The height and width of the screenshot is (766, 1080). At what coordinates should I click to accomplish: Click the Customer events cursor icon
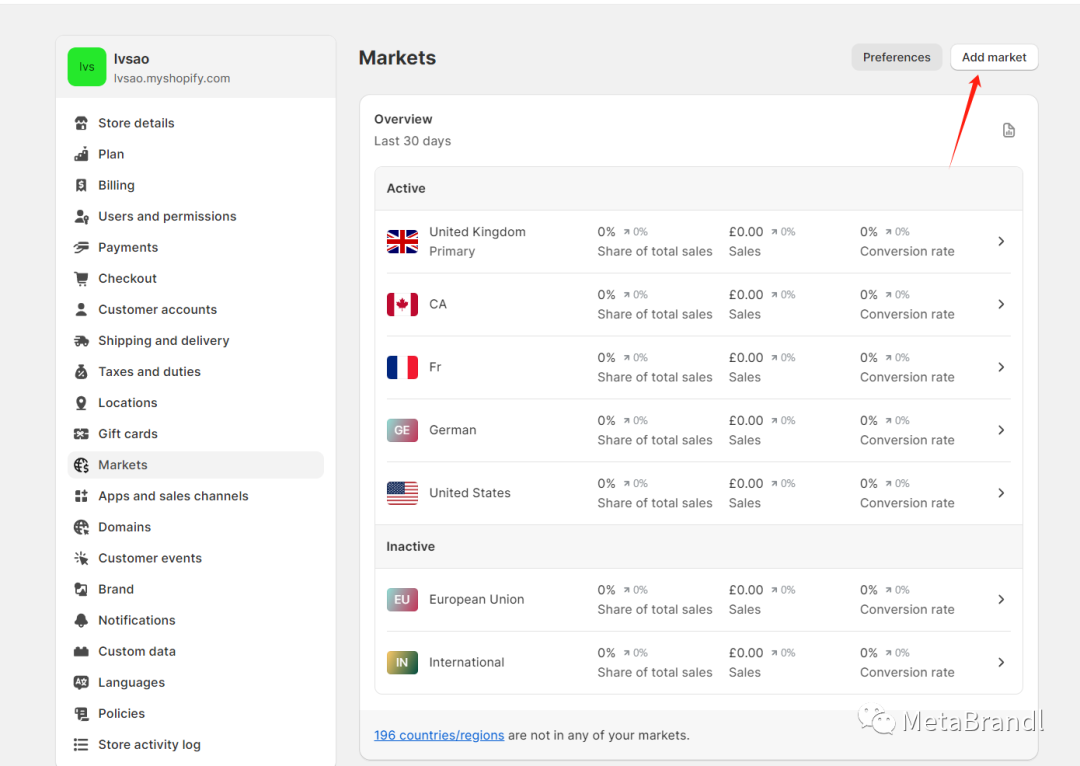coord(81,558)
